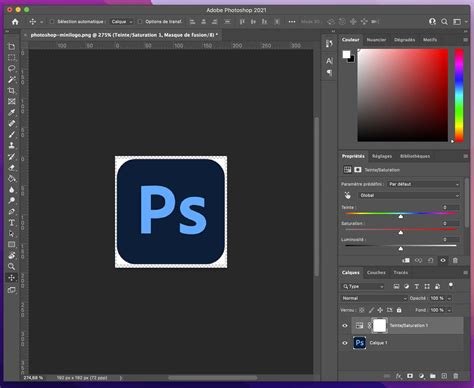Select the Eraser tool

[x=12, y=167]
